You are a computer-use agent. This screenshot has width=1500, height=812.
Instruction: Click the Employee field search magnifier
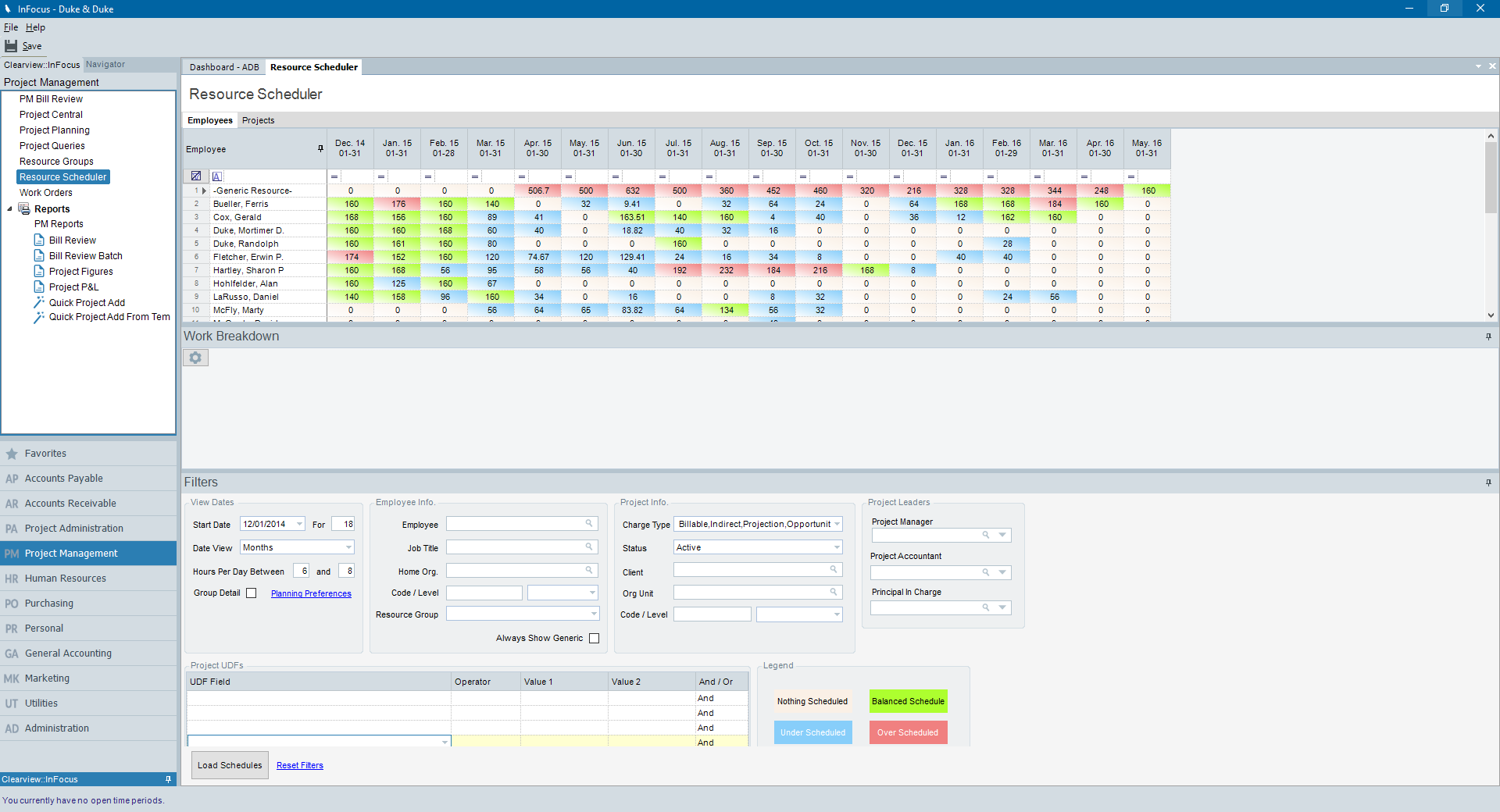click(589, 524)
